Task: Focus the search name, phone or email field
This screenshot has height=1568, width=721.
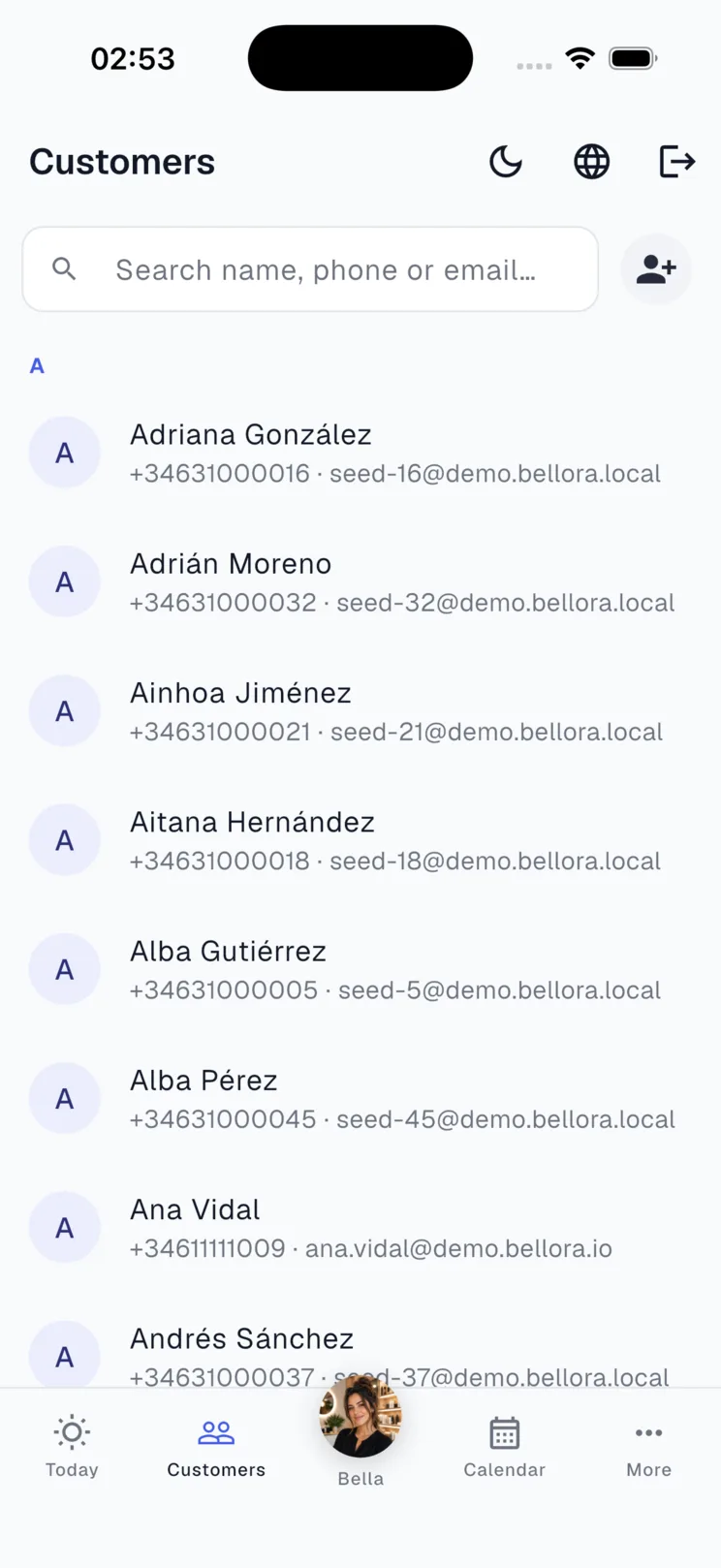Action: pyautogui.click(x=310, y=269)
